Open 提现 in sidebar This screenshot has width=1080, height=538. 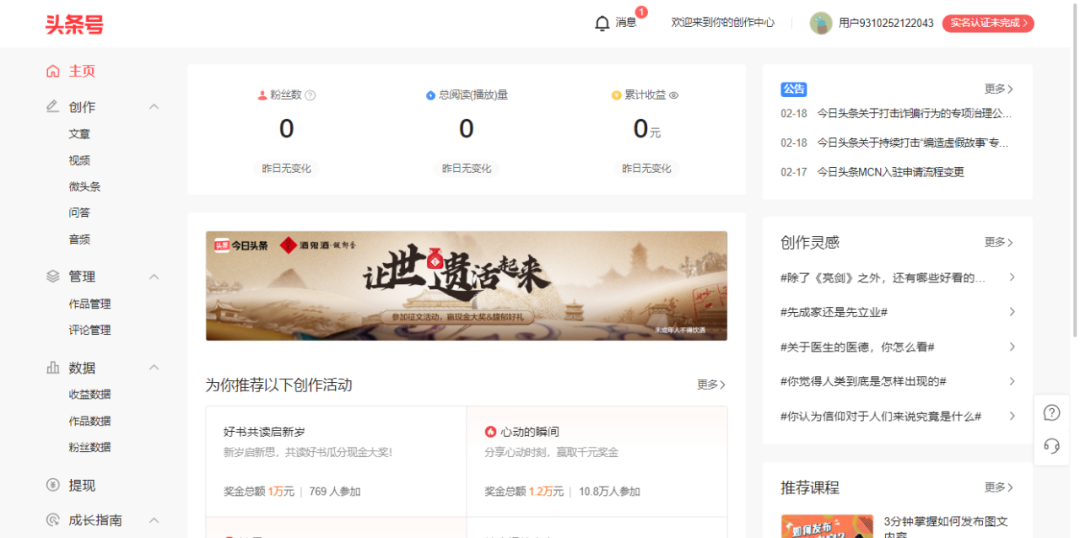(x=82, y=486)
